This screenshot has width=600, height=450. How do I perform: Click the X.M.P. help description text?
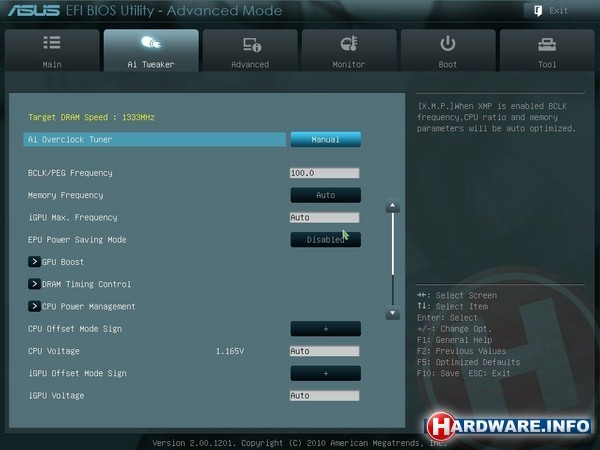[x=496, y=117]
